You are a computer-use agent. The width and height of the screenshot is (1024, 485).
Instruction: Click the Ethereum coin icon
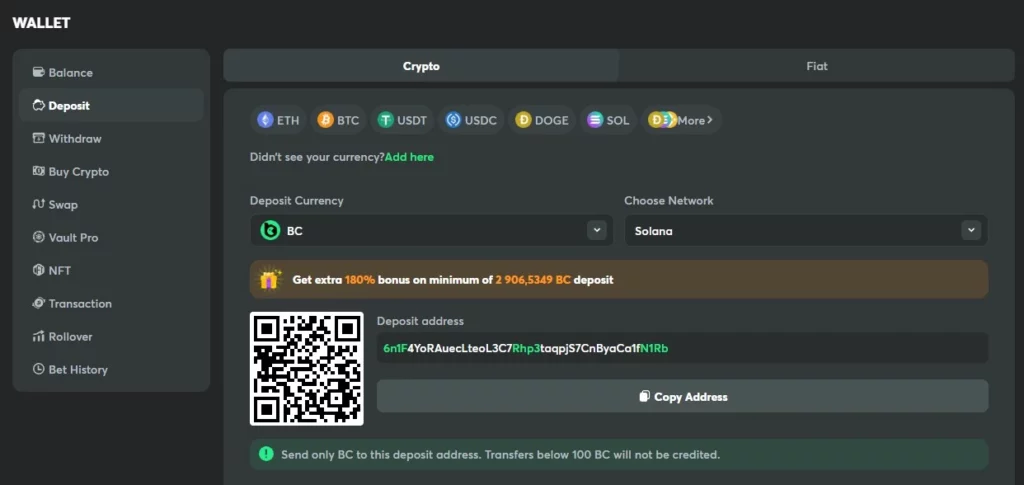pos(265,120)
